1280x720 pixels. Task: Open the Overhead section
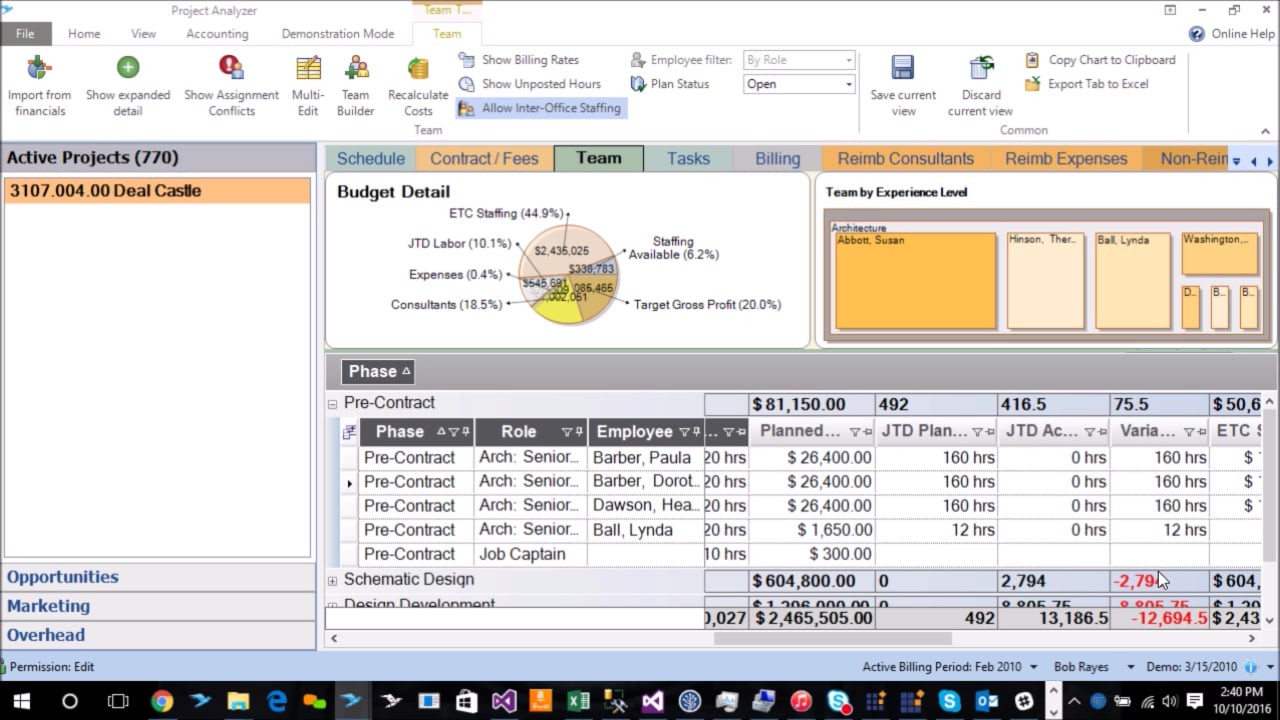coord(158,635)
